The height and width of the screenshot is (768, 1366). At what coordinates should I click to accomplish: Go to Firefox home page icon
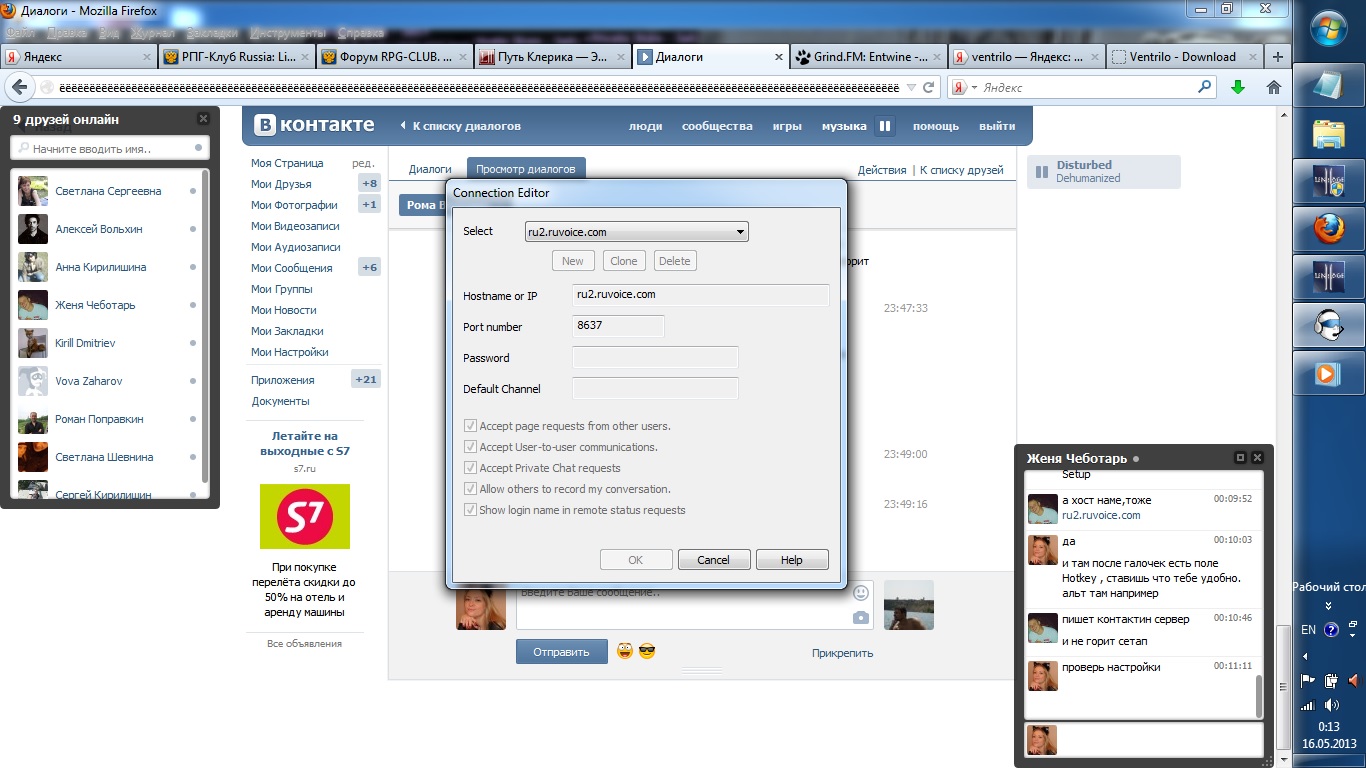pos(1274,87)
